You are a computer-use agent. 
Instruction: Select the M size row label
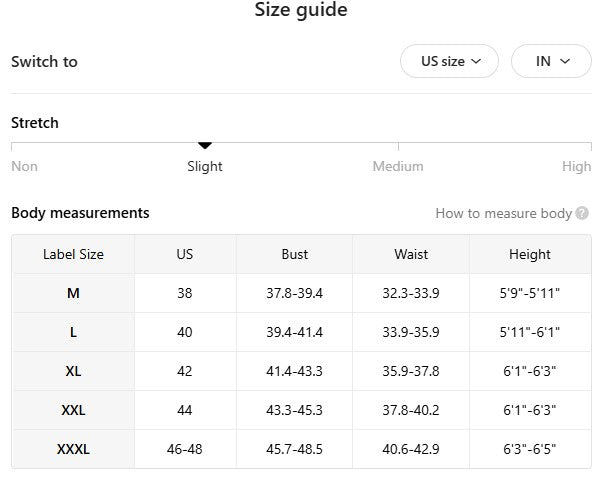click(x=73, y=293)
